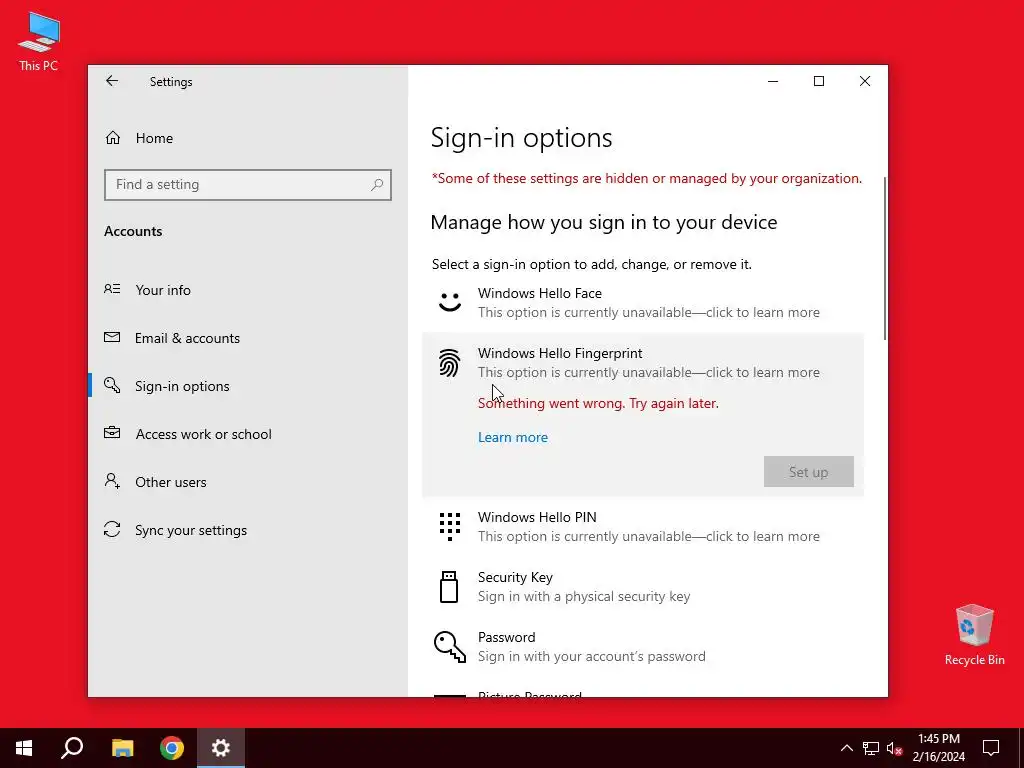
Task: Maximize the Settings window
Action: 819,81
